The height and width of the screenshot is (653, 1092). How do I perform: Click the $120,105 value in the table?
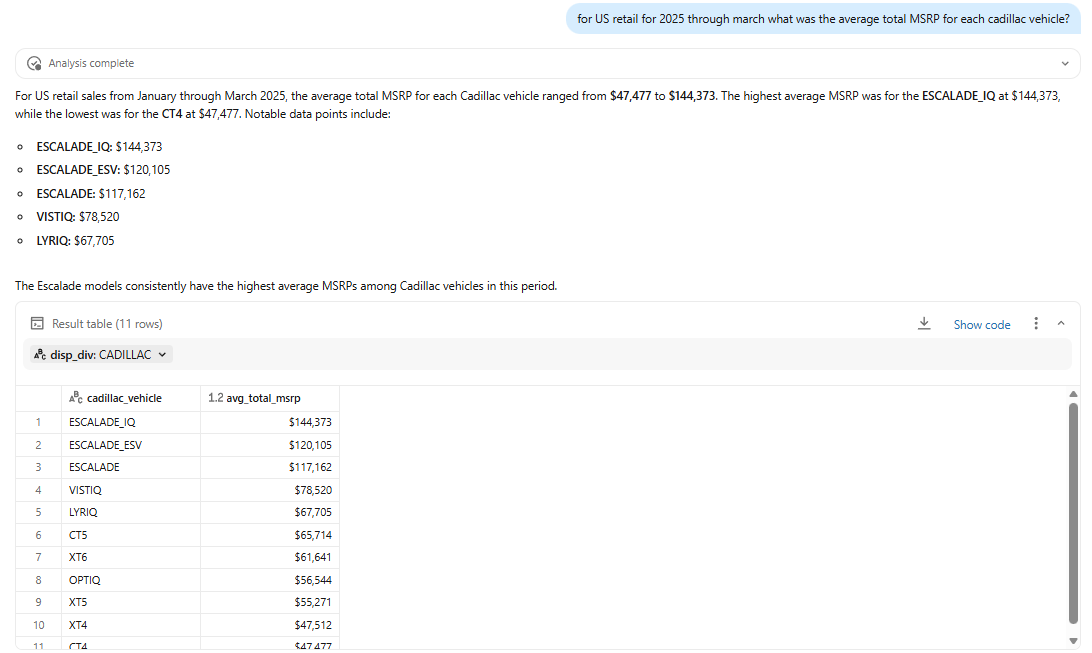pyautogui.click(x=310, y=446)
